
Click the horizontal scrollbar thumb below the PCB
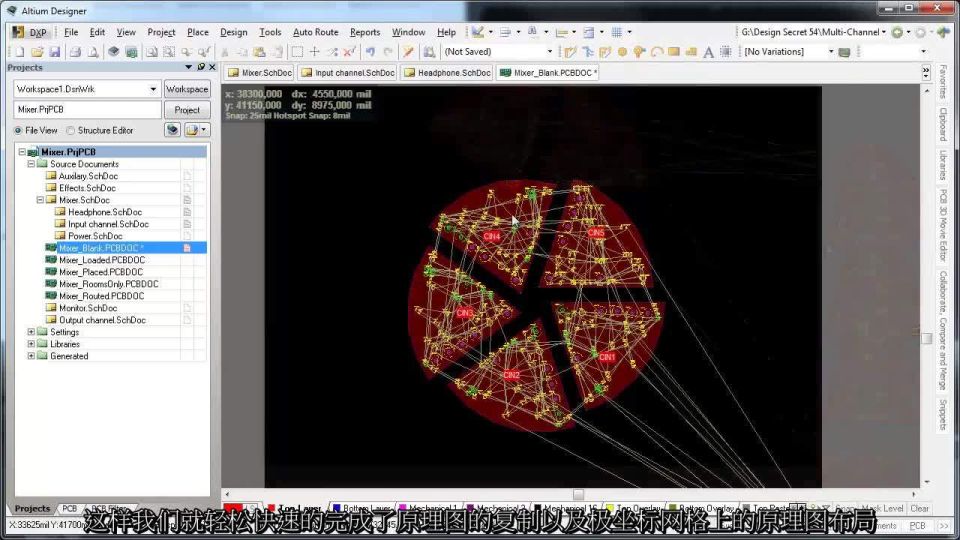pos(578,494)
